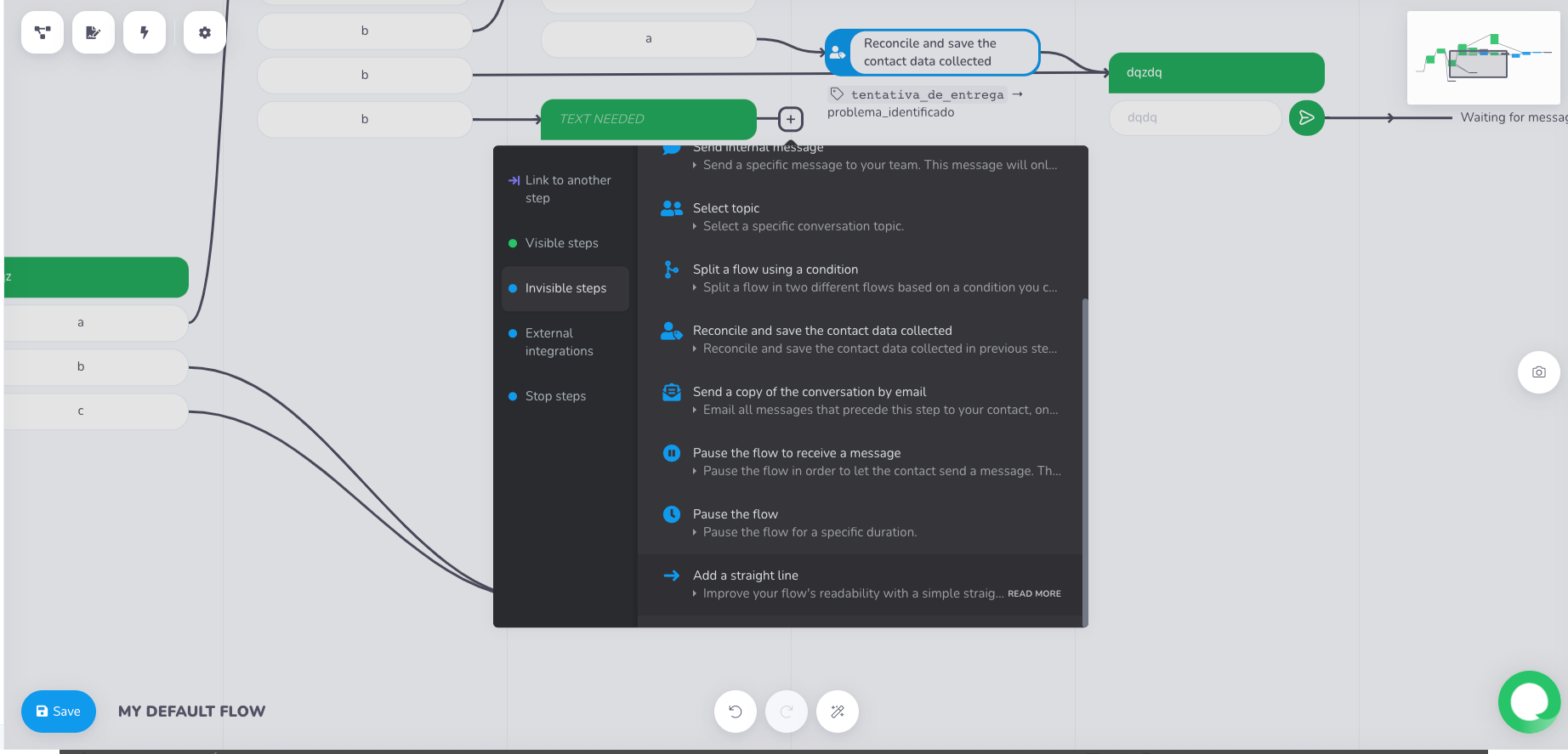Click READ MORE link for straight line
Screen dimensions: 1568x754
pyautogui.click(x=1034, y=594)
